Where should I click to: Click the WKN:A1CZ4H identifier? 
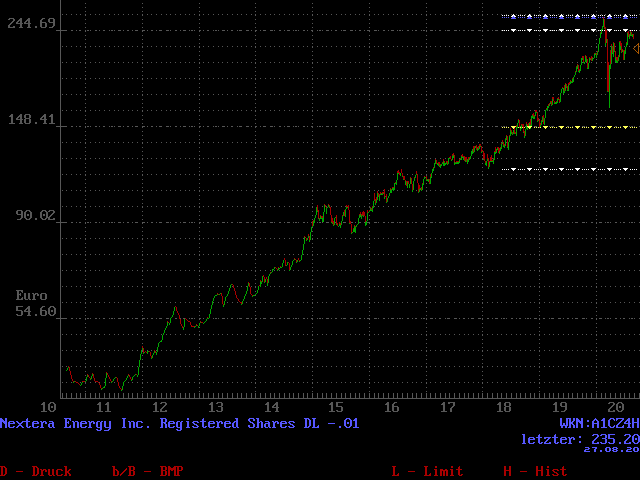click(x=598, y=424)
